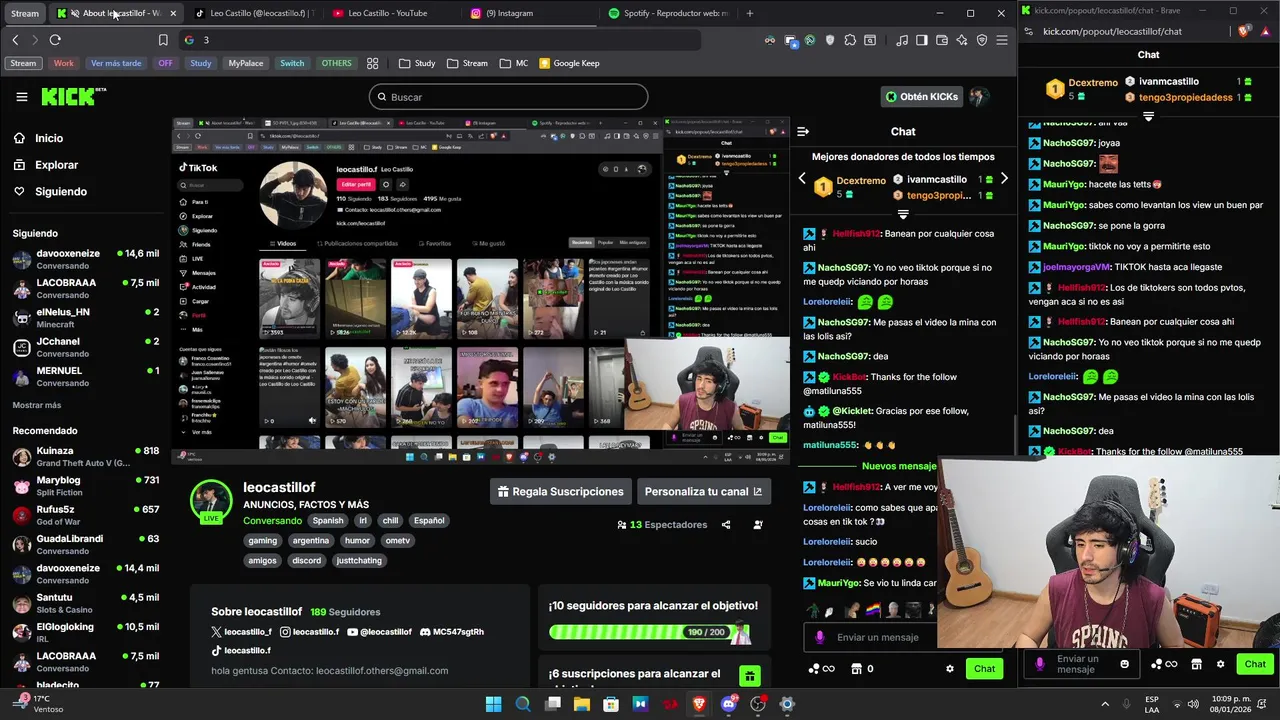
Task: Click Personaliza tu canal button
Action: click(703, 492)
